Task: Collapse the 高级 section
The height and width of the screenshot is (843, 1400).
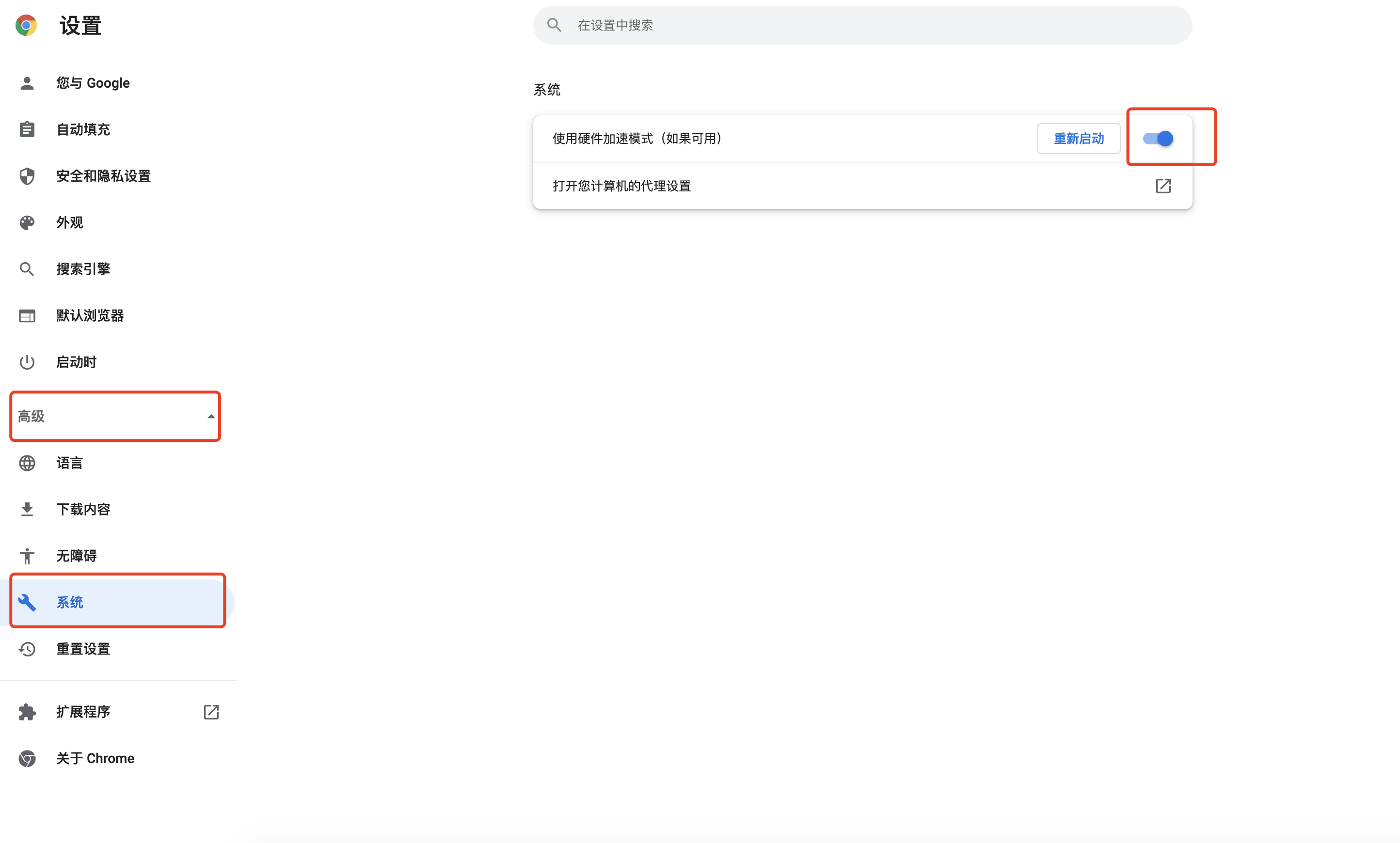Action: click(x=113, y=416)
